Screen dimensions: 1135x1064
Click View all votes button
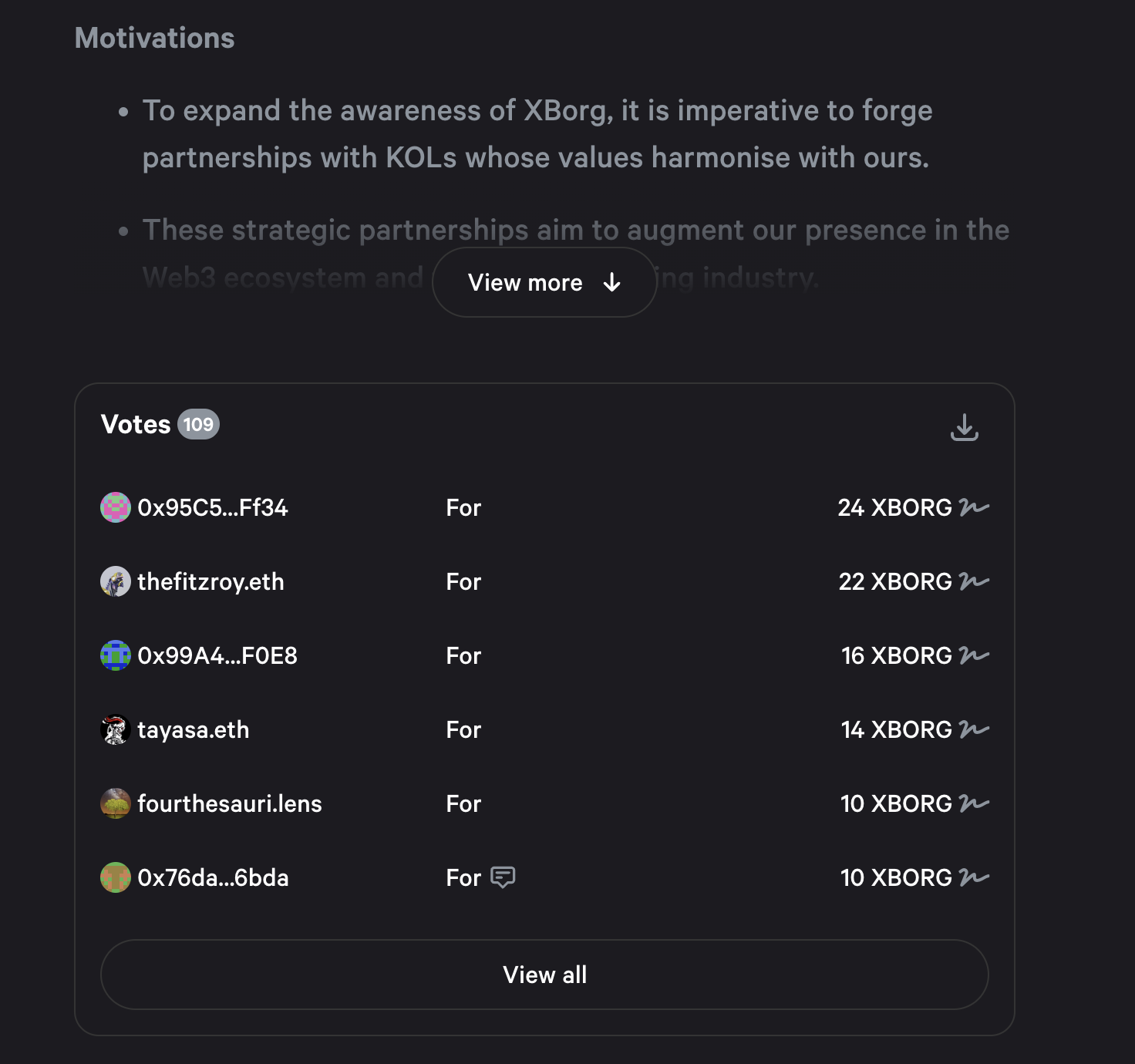click(x=544, y=975)
